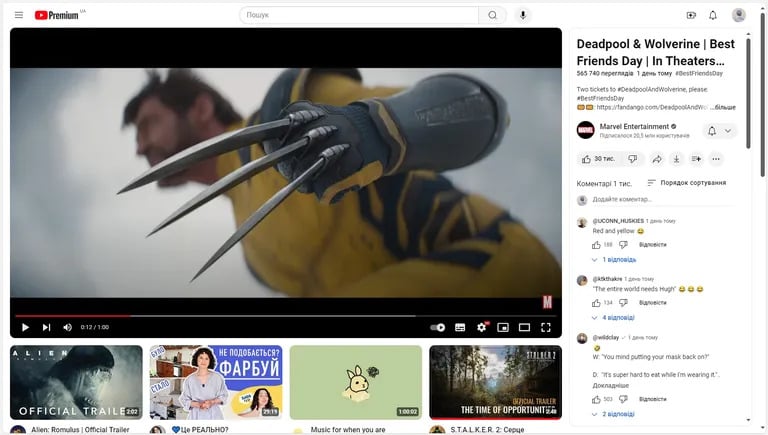Open the hamburger guide menu
768x435 pixels.
point(19,15)
